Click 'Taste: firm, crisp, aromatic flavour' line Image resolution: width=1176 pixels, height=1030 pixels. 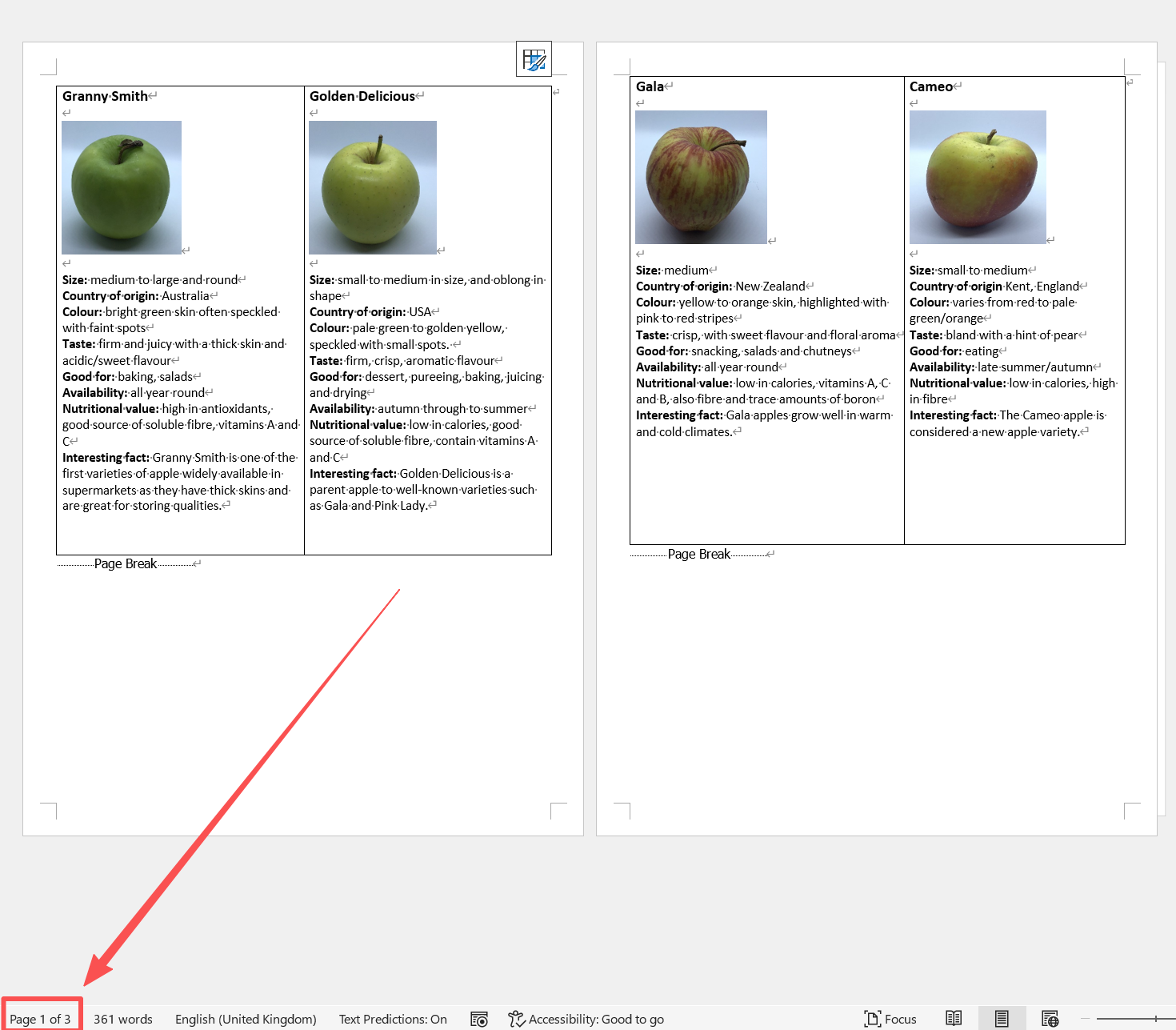(x=402, y=361)
